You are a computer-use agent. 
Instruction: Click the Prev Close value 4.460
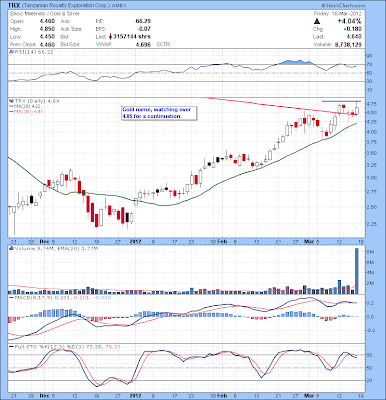pyautogui.click(x=47, y=44)
